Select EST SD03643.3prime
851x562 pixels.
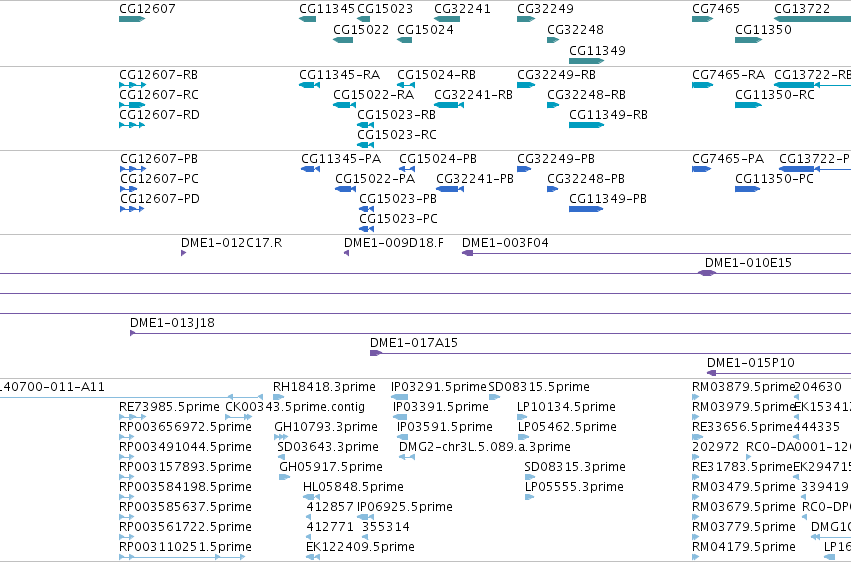(281, 457)
